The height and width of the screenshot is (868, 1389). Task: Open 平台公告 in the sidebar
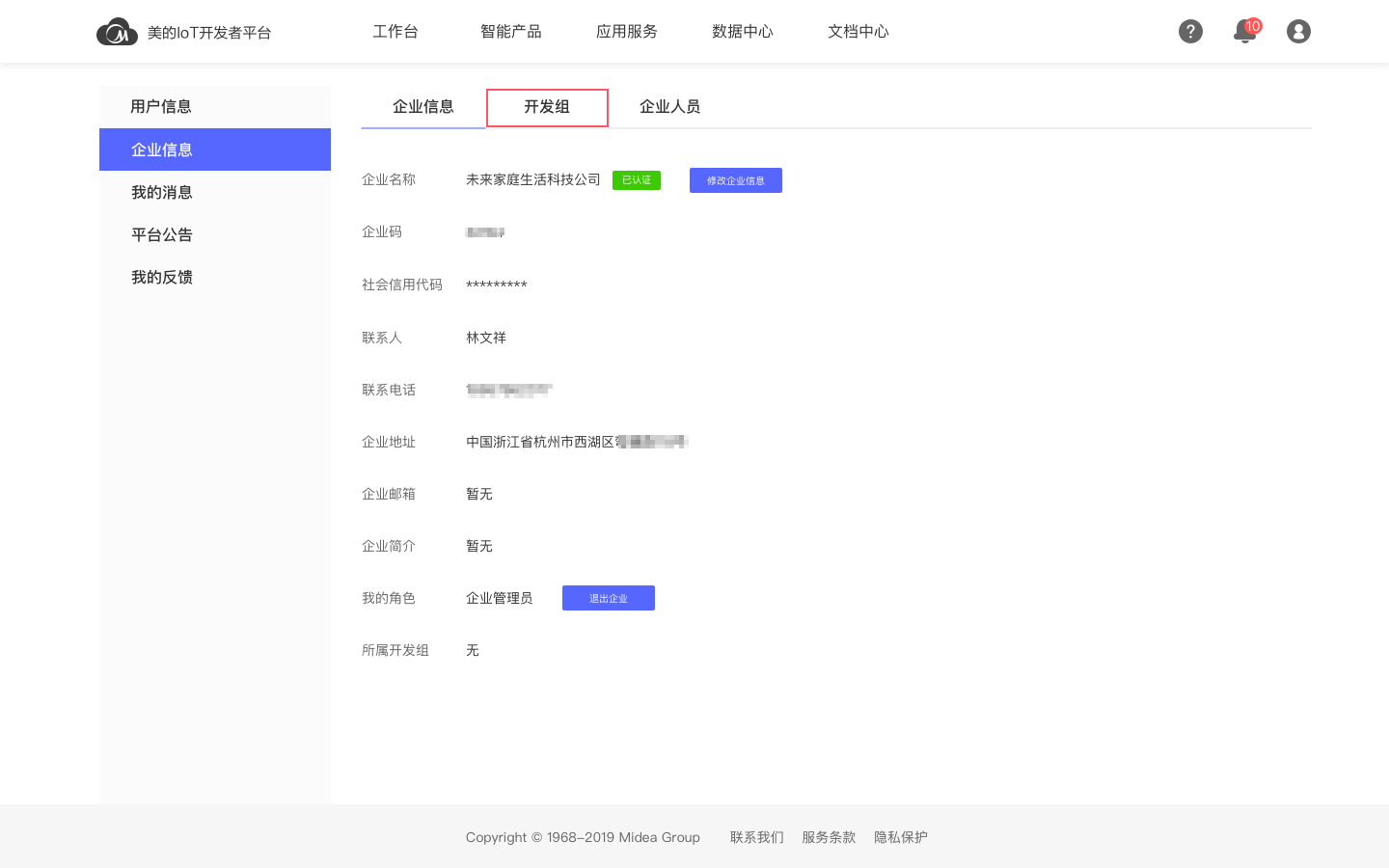(215, 234)
